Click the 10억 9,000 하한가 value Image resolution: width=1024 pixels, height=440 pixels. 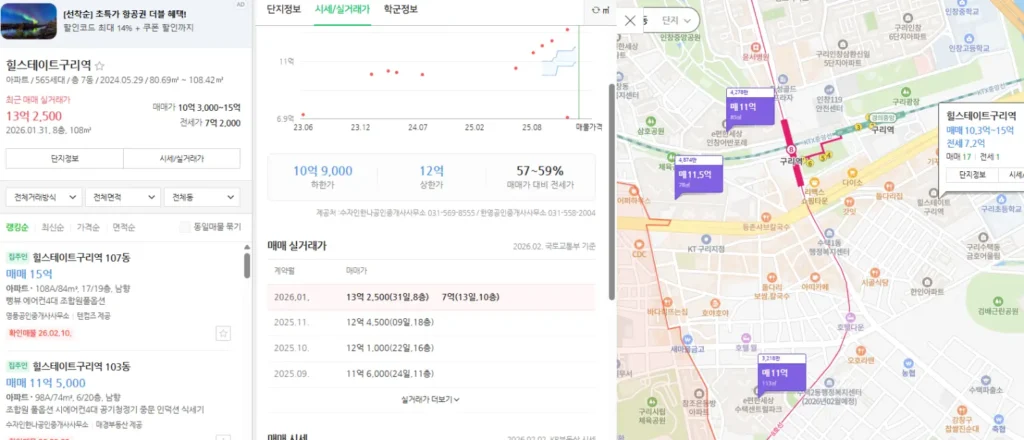(x=323, y=171)
